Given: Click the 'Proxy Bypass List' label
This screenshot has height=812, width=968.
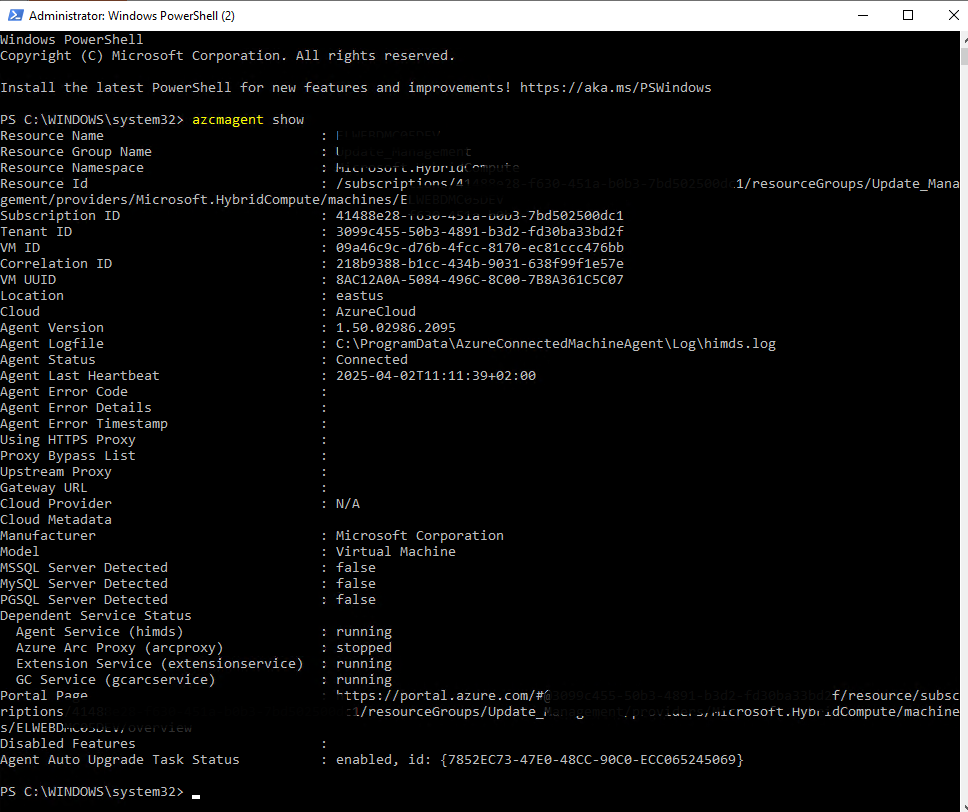Looking at the screenshot, I should 68,456.
